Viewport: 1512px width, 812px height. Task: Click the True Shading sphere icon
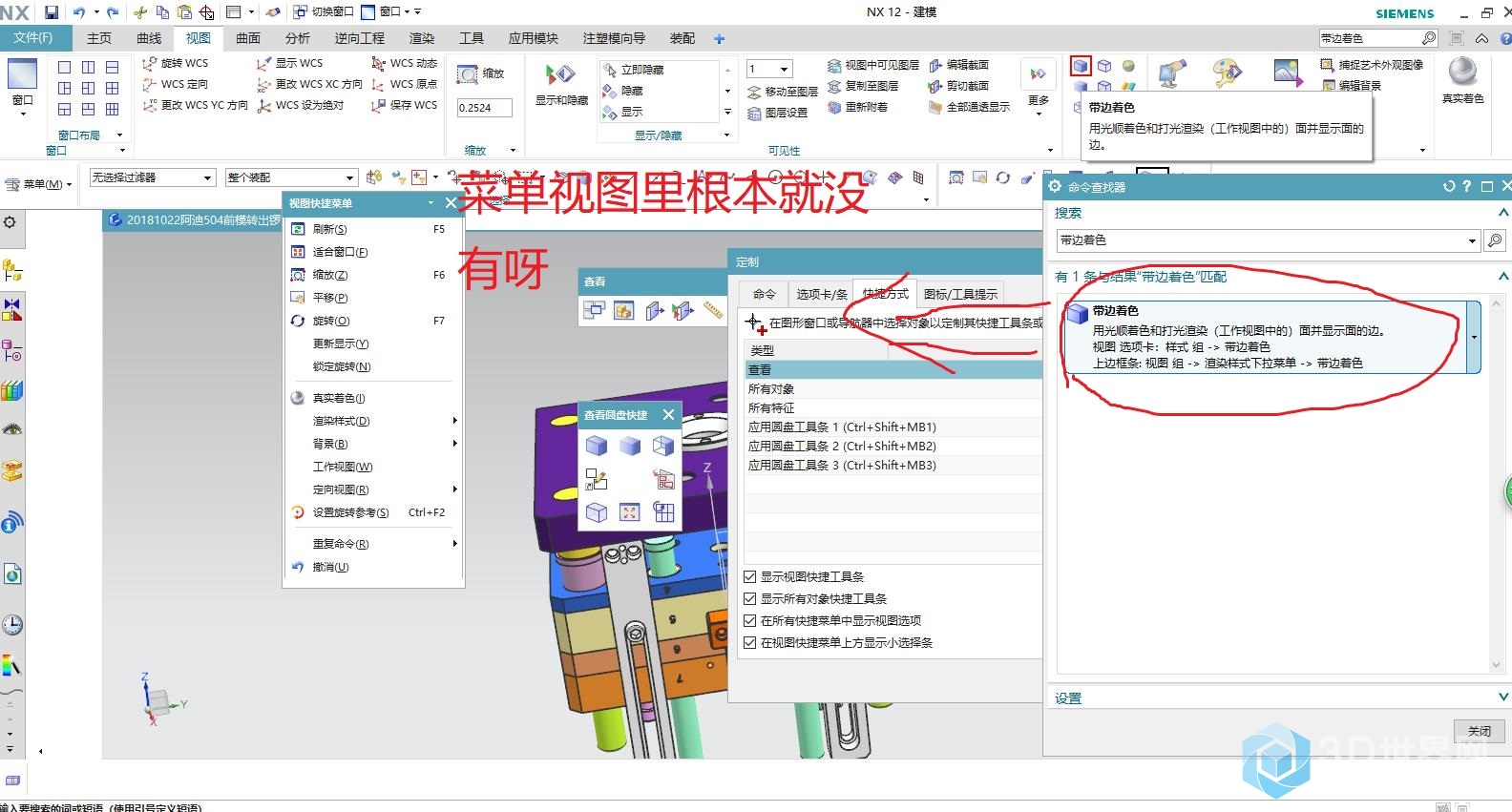pos(1462,73)
